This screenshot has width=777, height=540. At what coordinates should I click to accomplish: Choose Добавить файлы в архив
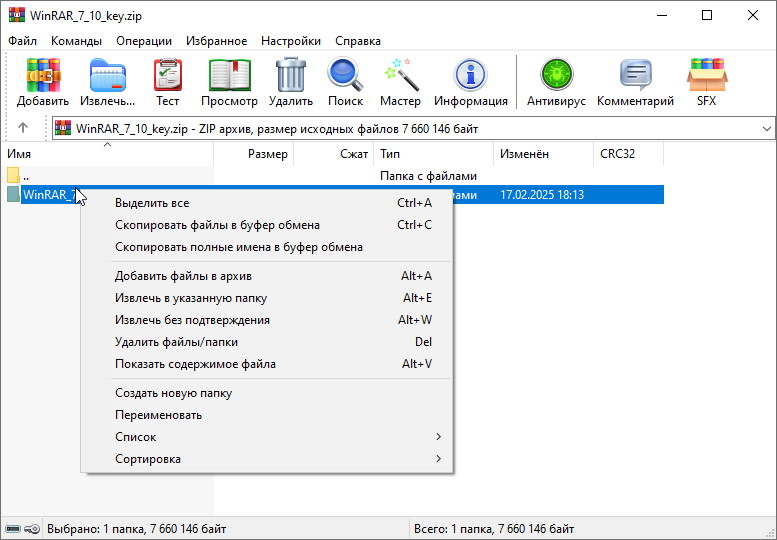(x=268, y=276)
